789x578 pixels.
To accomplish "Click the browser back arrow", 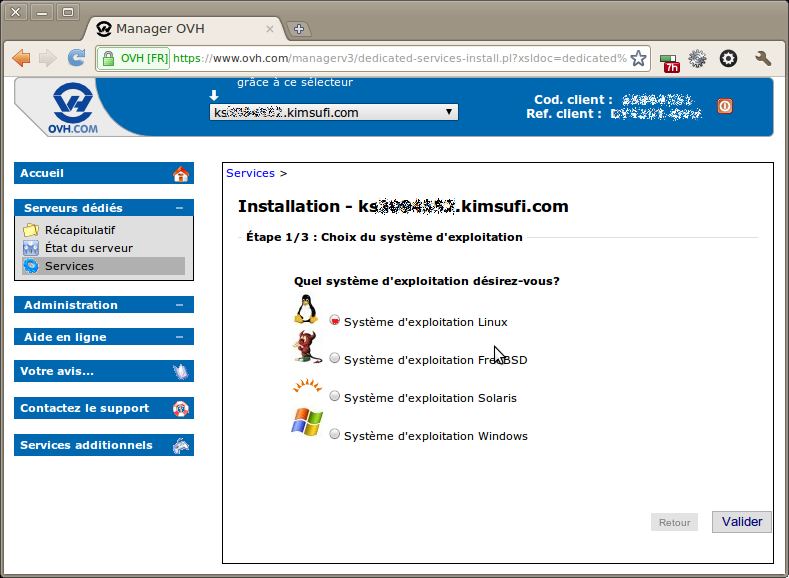I will click(x=22, y=58).
